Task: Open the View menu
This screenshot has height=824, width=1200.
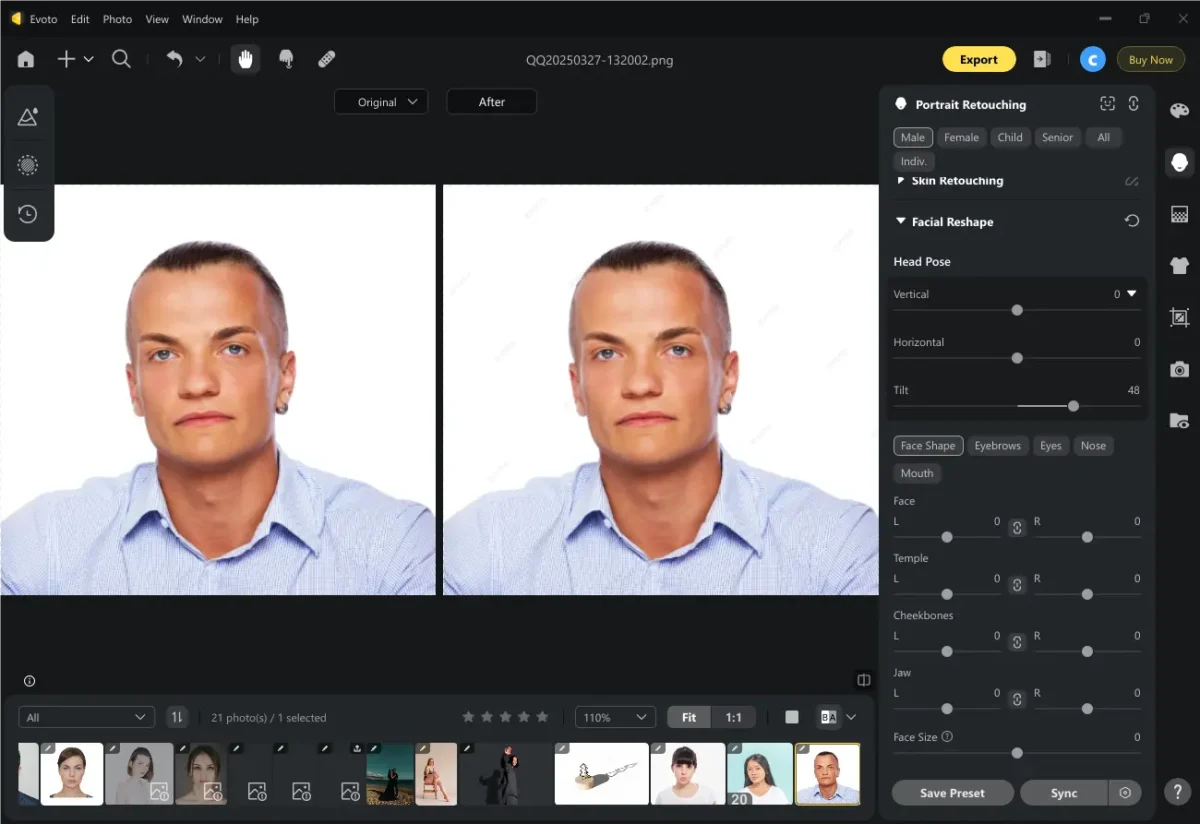Action: 157,19
